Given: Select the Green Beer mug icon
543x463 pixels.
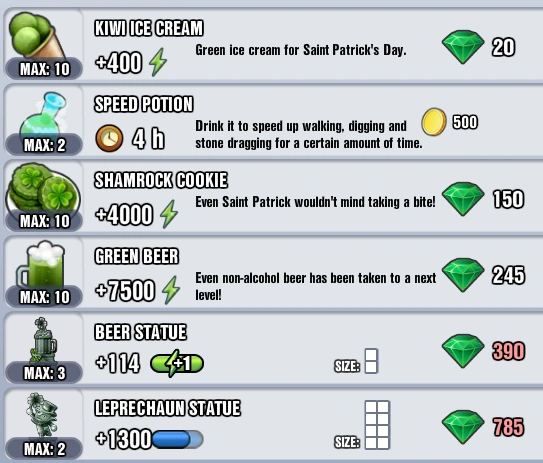Looking at the screenshot, I should click(x=41, y=266).
